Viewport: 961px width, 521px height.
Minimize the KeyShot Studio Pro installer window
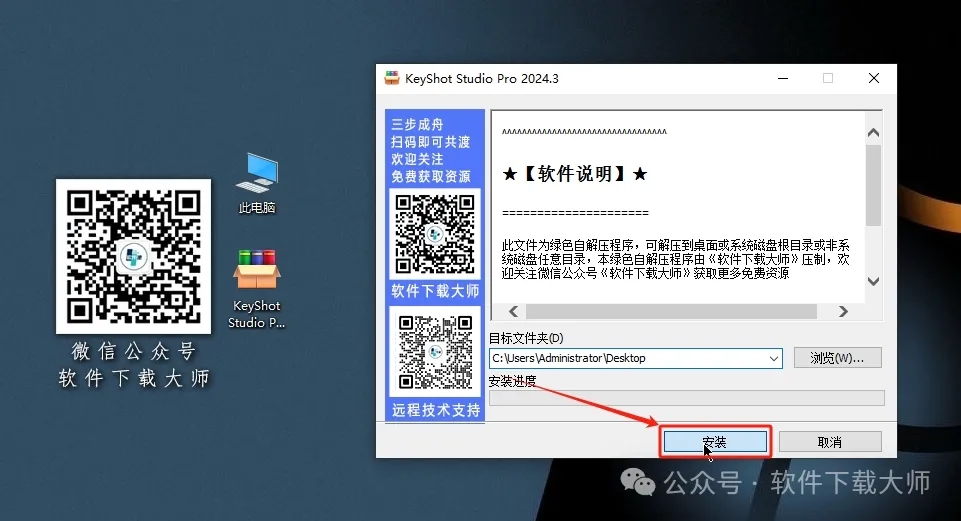click(x=783, y=78)
